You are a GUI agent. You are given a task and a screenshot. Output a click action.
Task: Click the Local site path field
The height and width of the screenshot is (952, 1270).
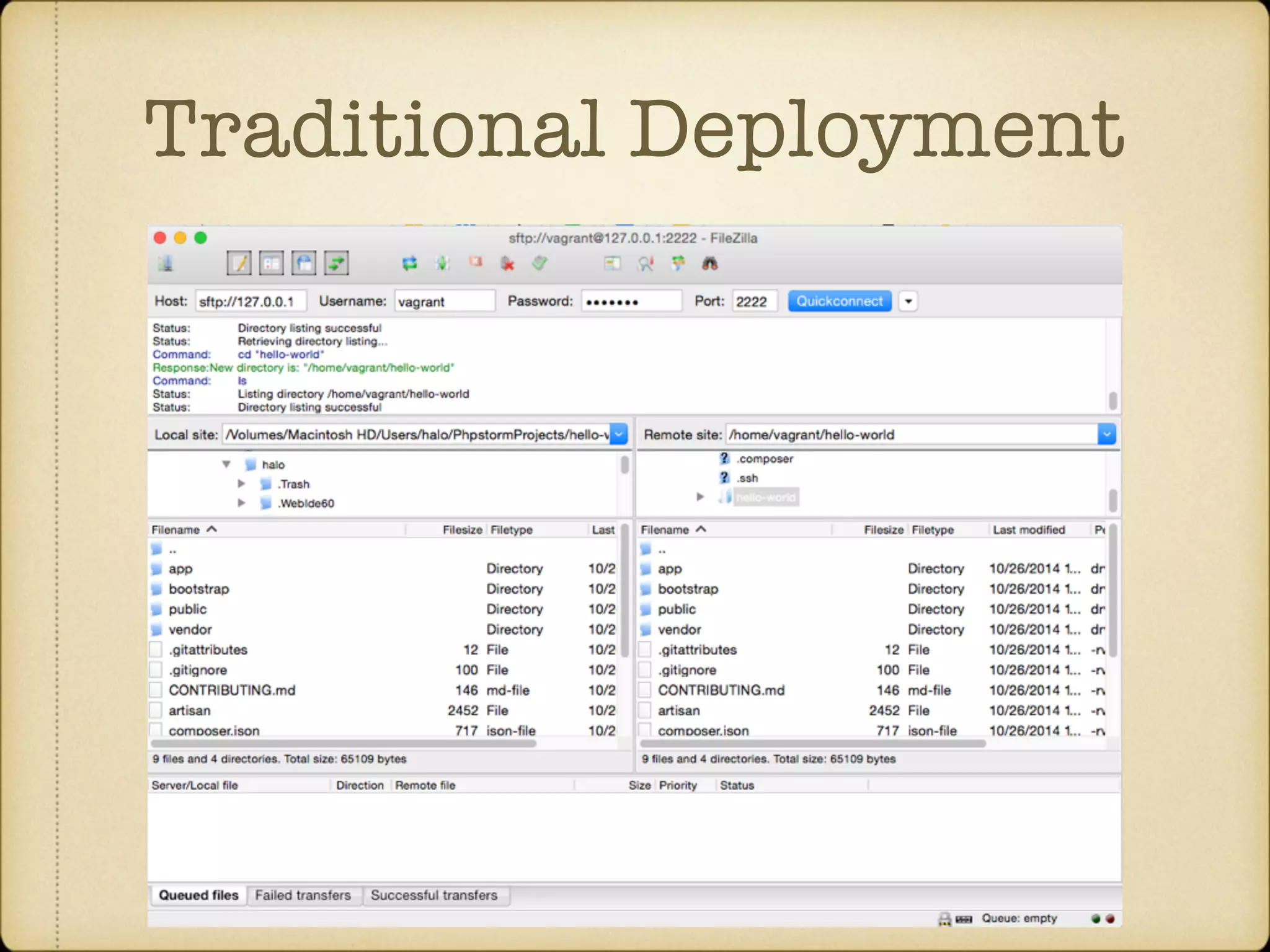pos(416,434)
